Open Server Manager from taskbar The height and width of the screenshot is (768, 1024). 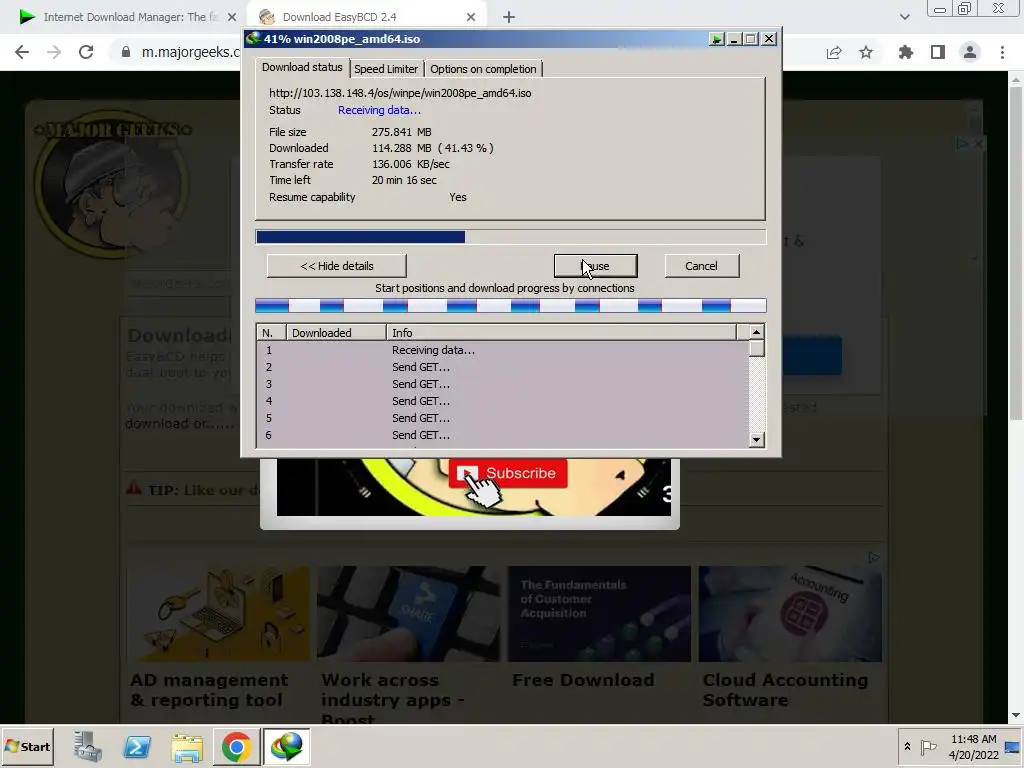(x=88, y=746)
